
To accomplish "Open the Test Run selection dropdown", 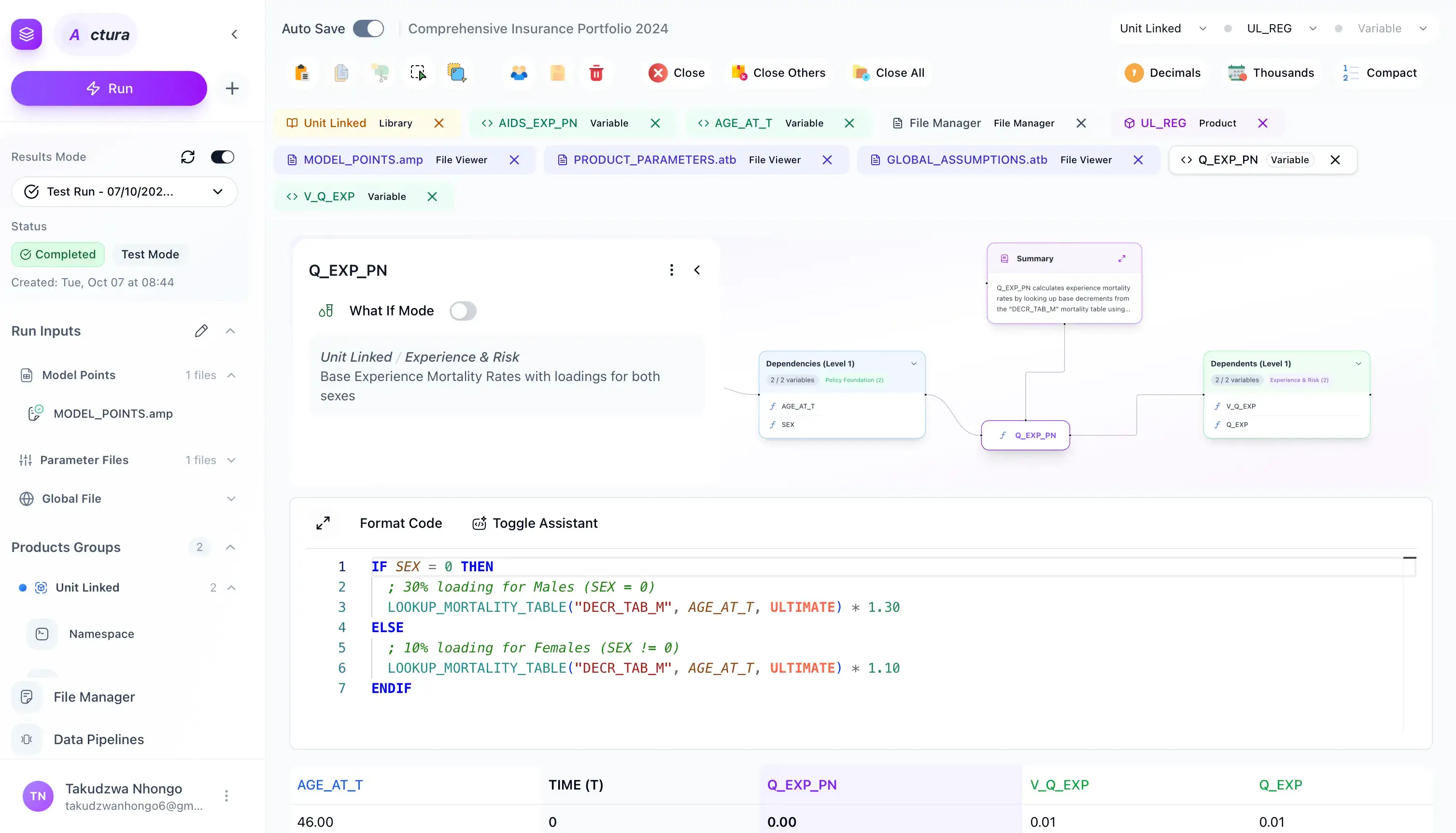I will tap(124, 192).
